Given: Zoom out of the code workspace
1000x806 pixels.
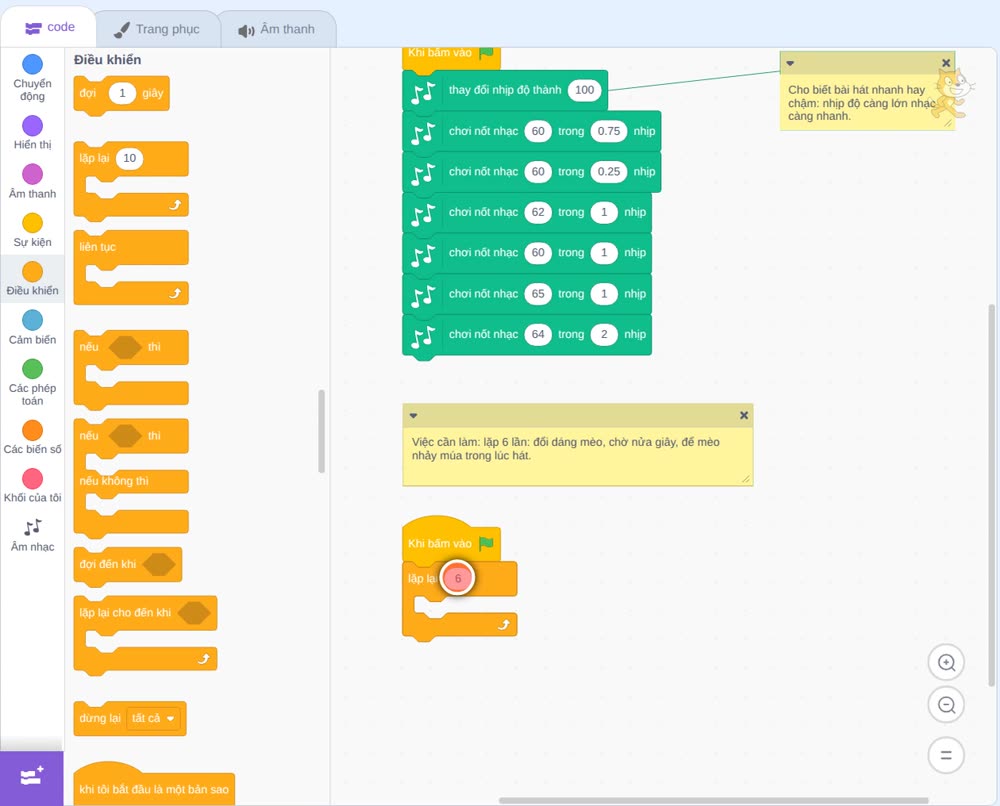Looking at the screenshot, I should pyautogui.click(x=946, y=705).
